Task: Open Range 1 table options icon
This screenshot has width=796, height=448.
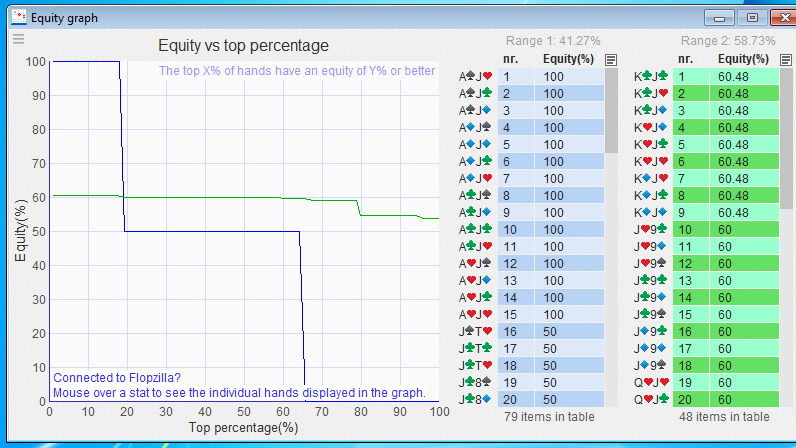Action: coord(611,60)
